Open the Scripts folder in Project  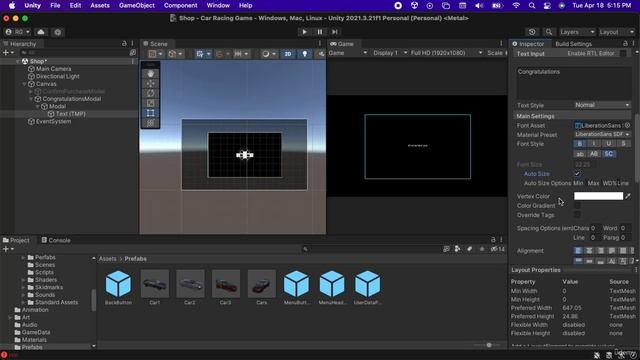click(44, 273)
